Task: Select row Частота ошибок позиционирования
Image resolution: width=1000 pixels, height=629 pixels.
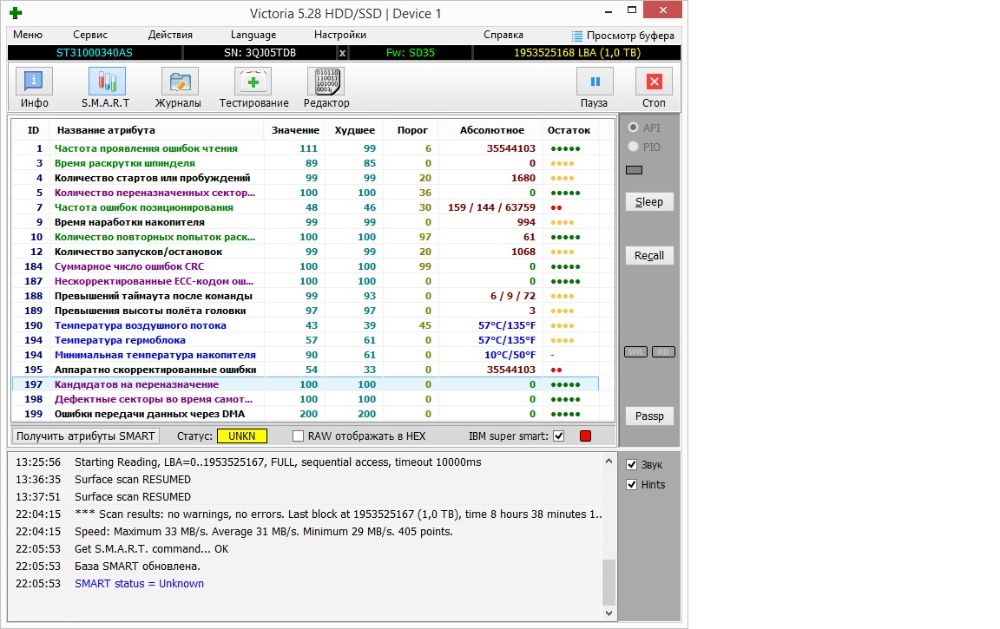Action: [x=305, y=207]
